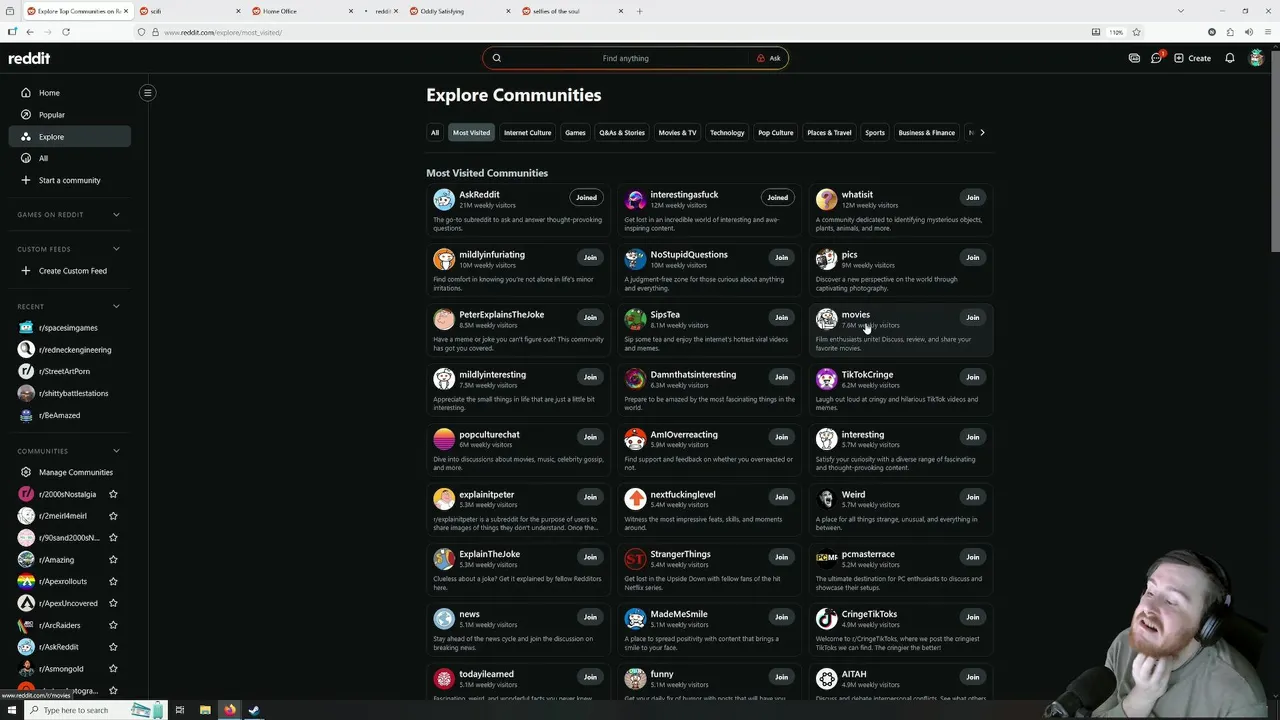Click Create post button

coord(1192,58)
